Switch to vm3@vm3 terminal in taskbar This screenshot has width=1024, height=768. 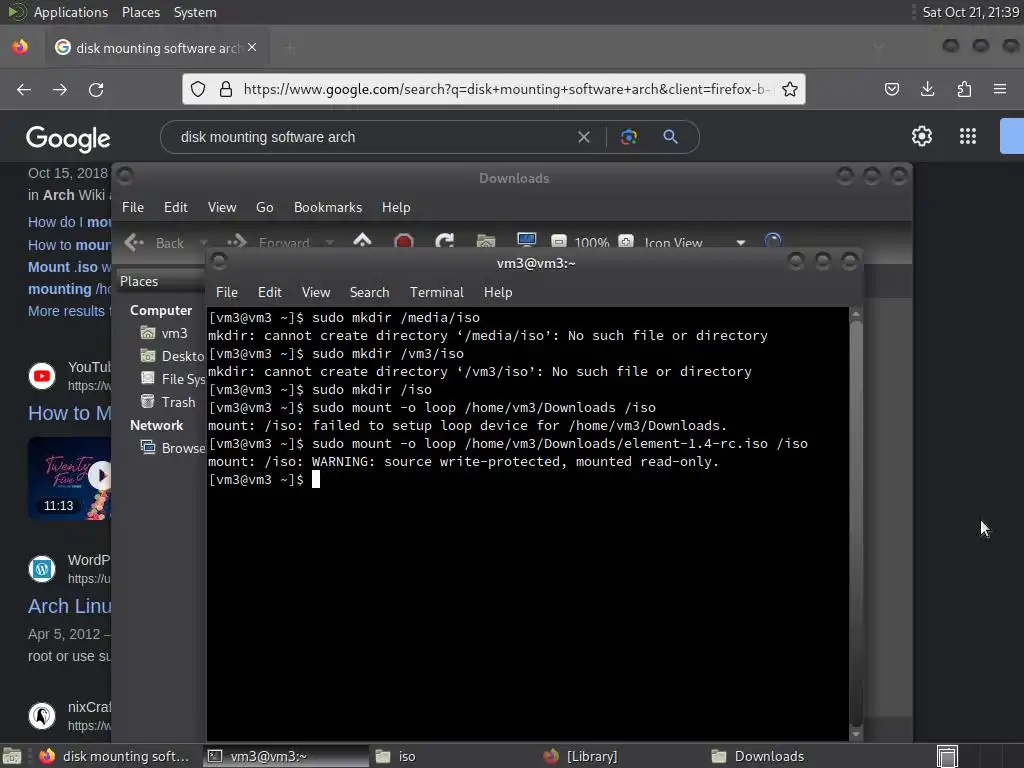pyautogui.click(x=285, y=756)
